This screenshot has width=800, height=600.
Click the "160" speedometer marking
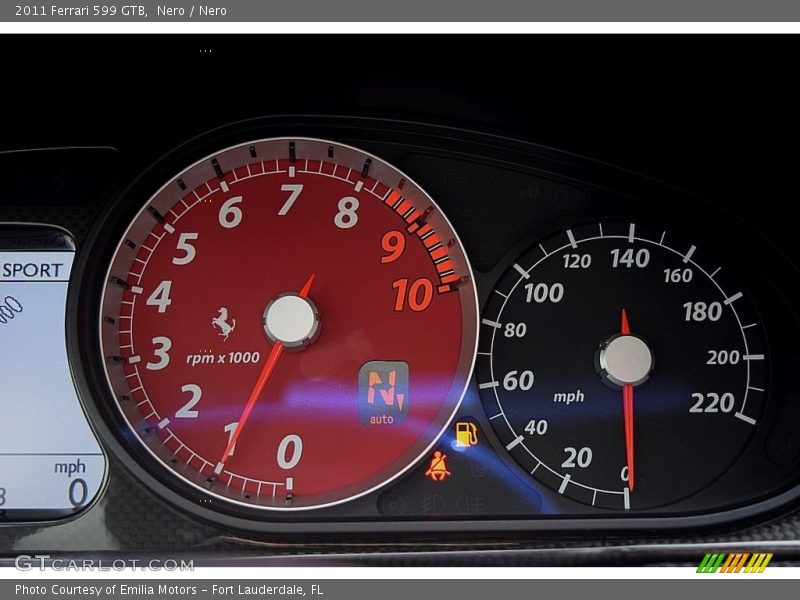678,276
